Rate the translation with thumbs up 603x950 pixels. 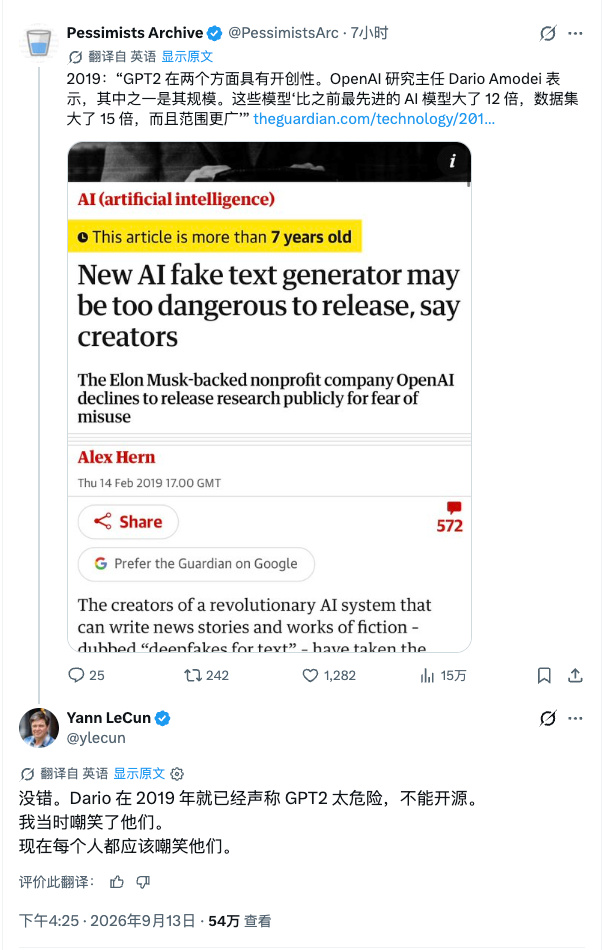pos(117,882)
